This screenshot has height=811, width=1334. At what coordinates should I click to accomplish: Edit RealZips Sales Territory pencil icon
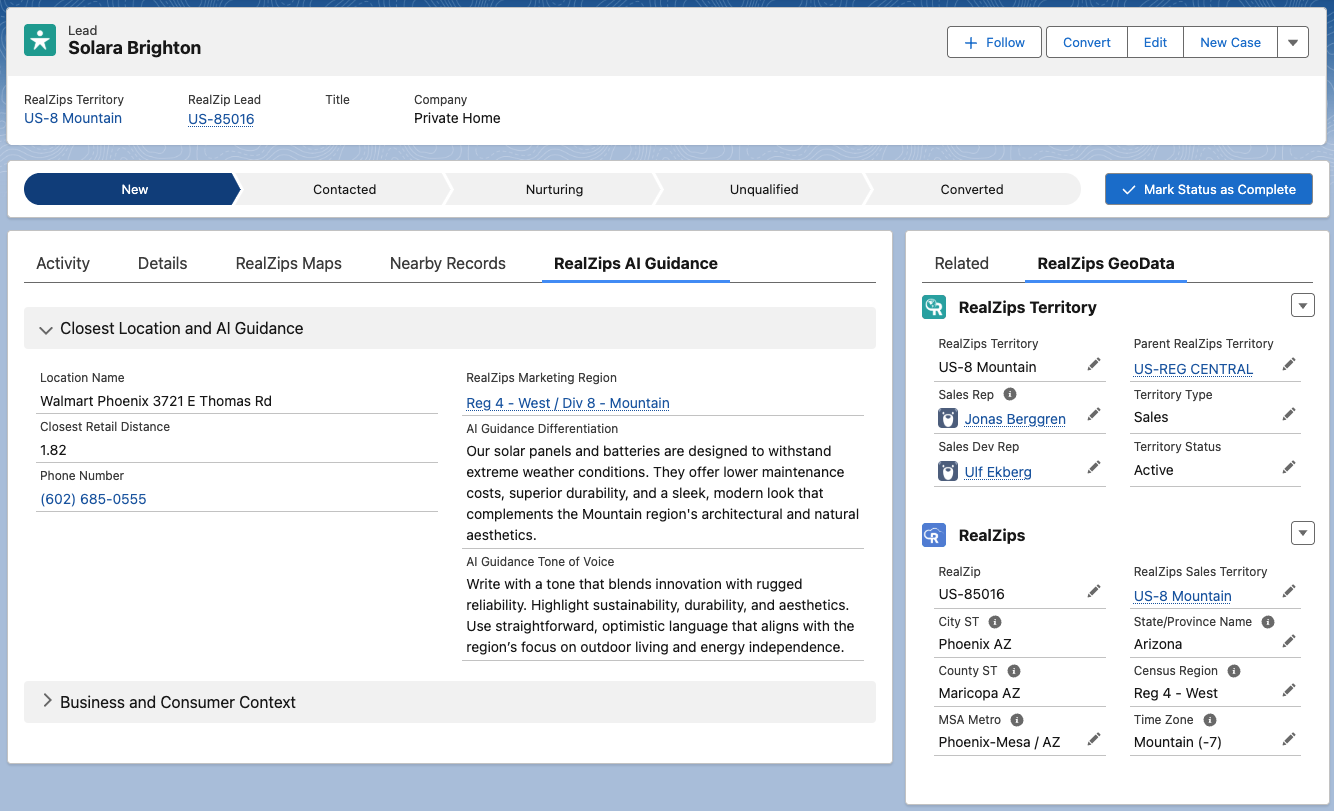(x=1289, y=592)
